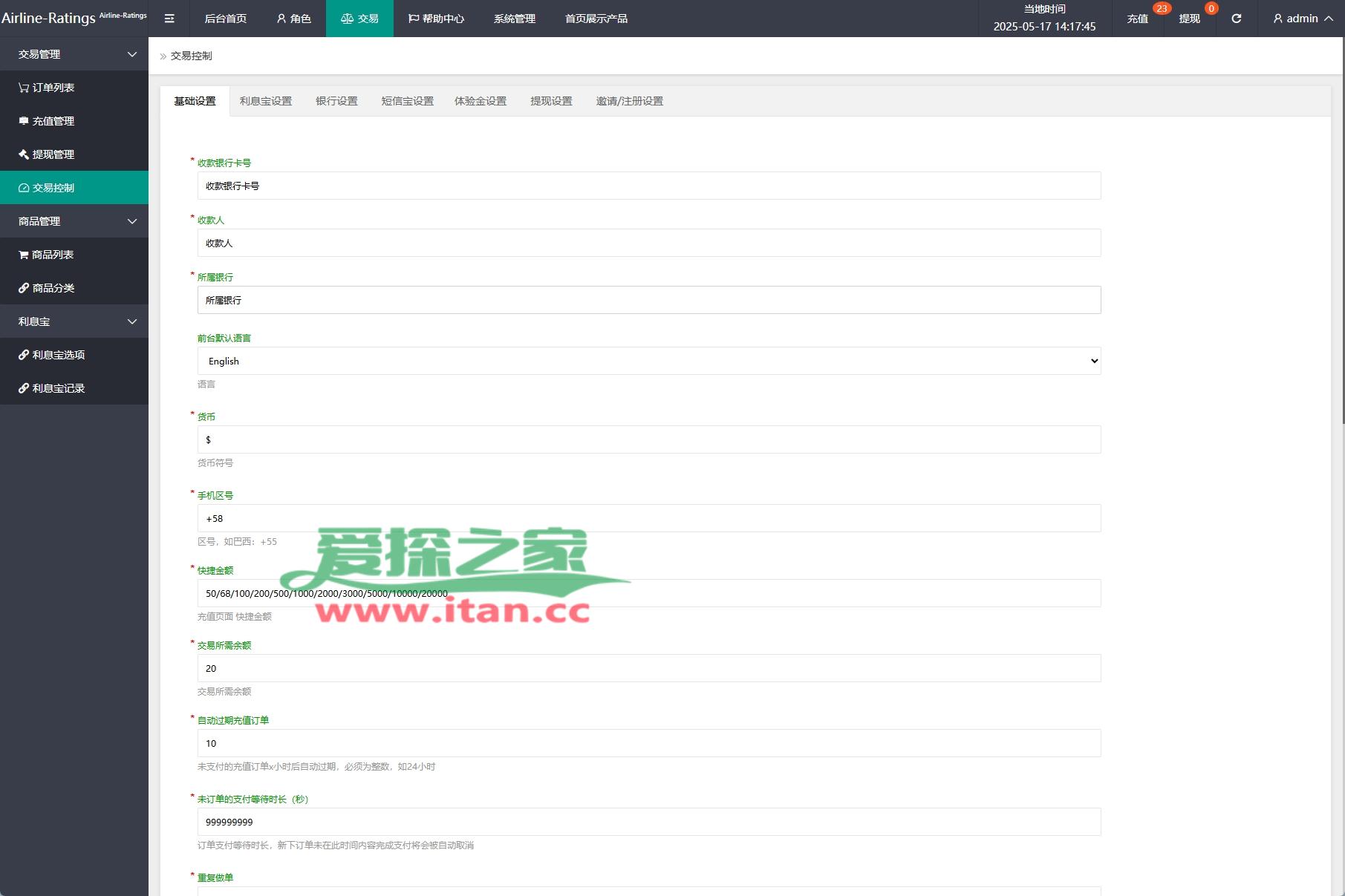The width and height of the screenshot is (1345, 896).
Task: Open the 帮助中心 top menu
Action: [436, 19]
